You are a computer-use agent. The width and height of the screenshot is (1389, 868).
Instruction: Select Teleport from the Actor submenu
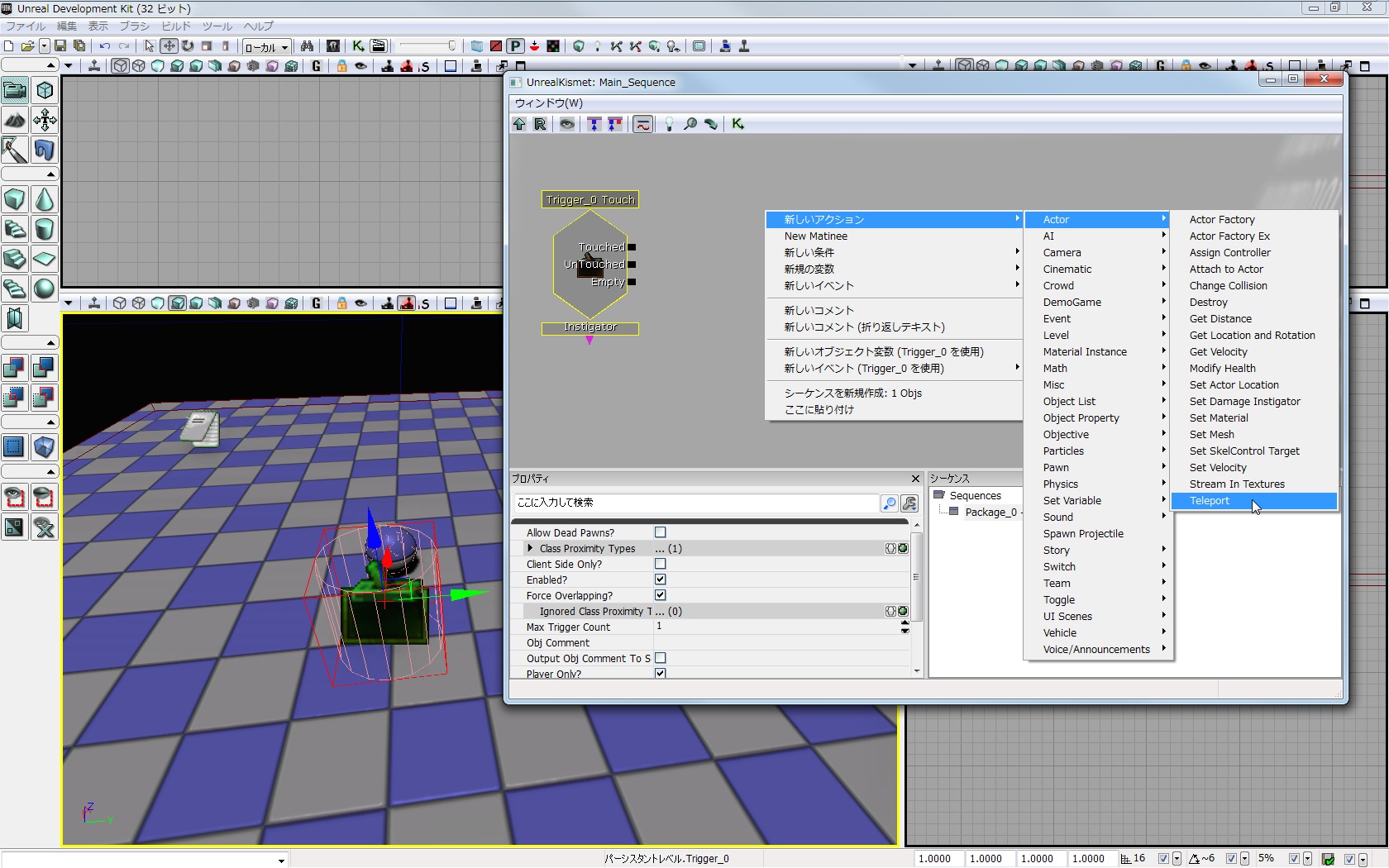(1210, 501)
